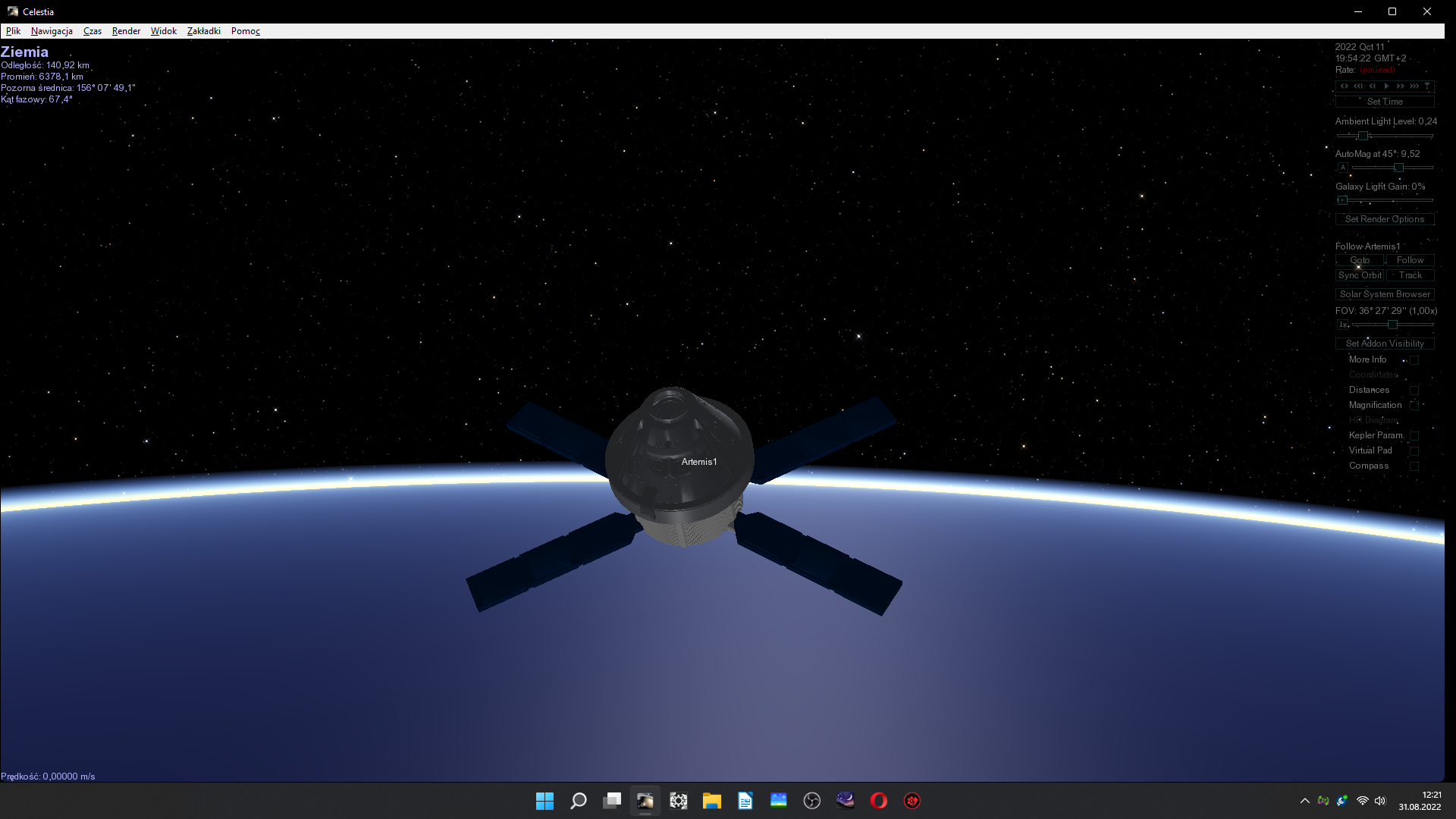The height and width of the screenshot is (819, 1456).
Task: Click the Celestia title bar icon
Action: tap(12, 11)
